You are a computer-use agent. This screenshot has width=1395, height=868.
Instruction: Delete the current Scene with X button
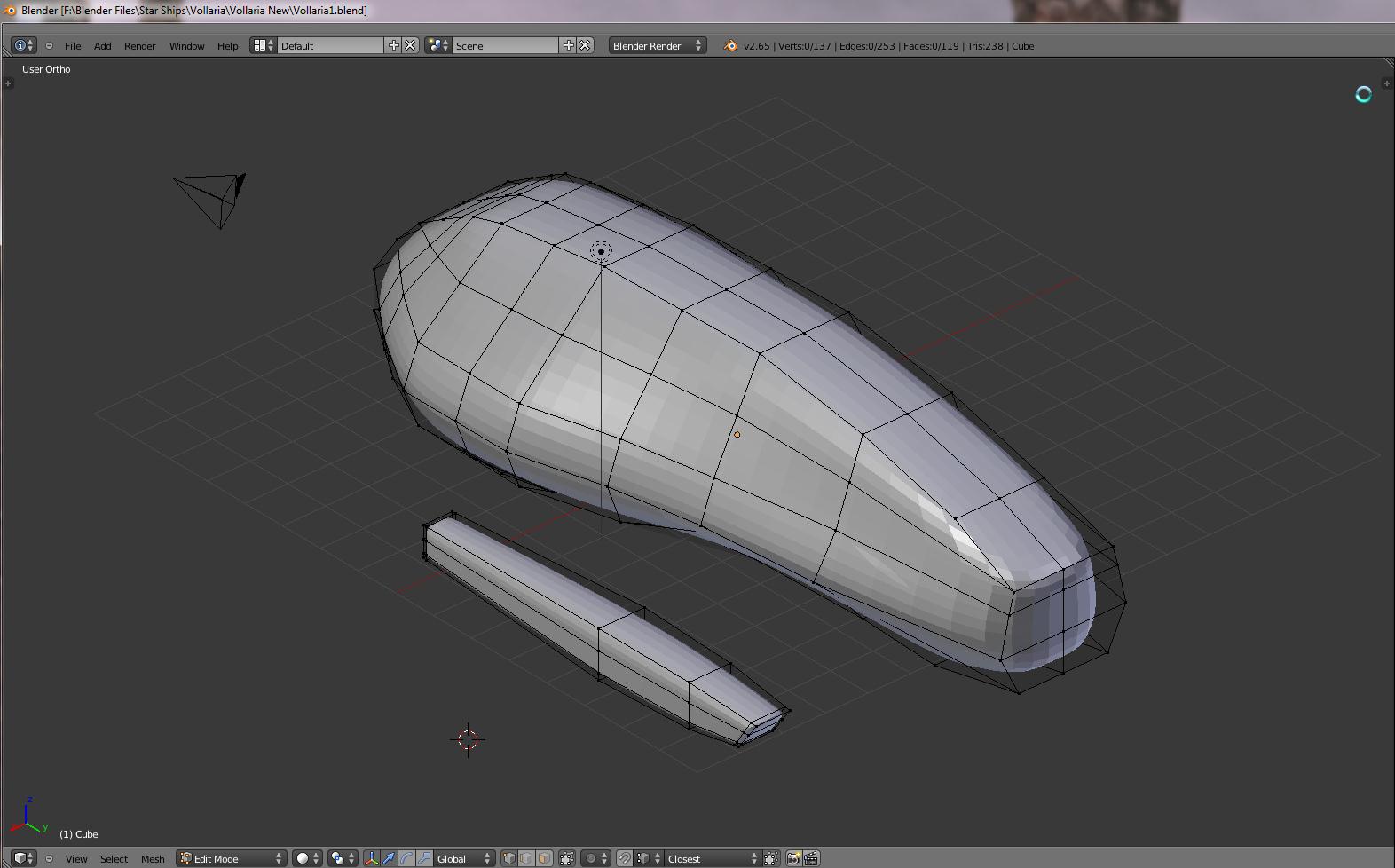[585, 45]
